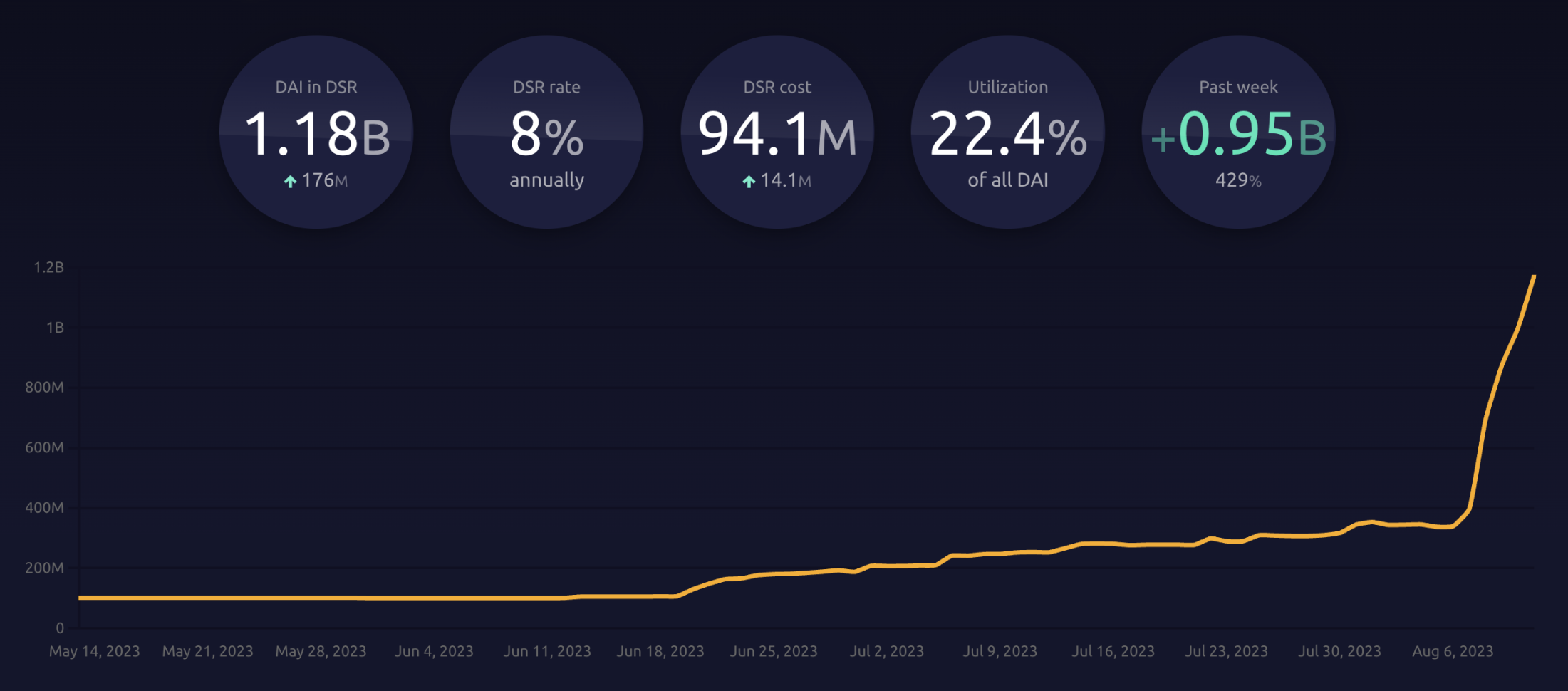Image resolution: width=1568 pixels, height=691 pixels.
Task: Click the May 21, 2023 date label
Action: 207,651
